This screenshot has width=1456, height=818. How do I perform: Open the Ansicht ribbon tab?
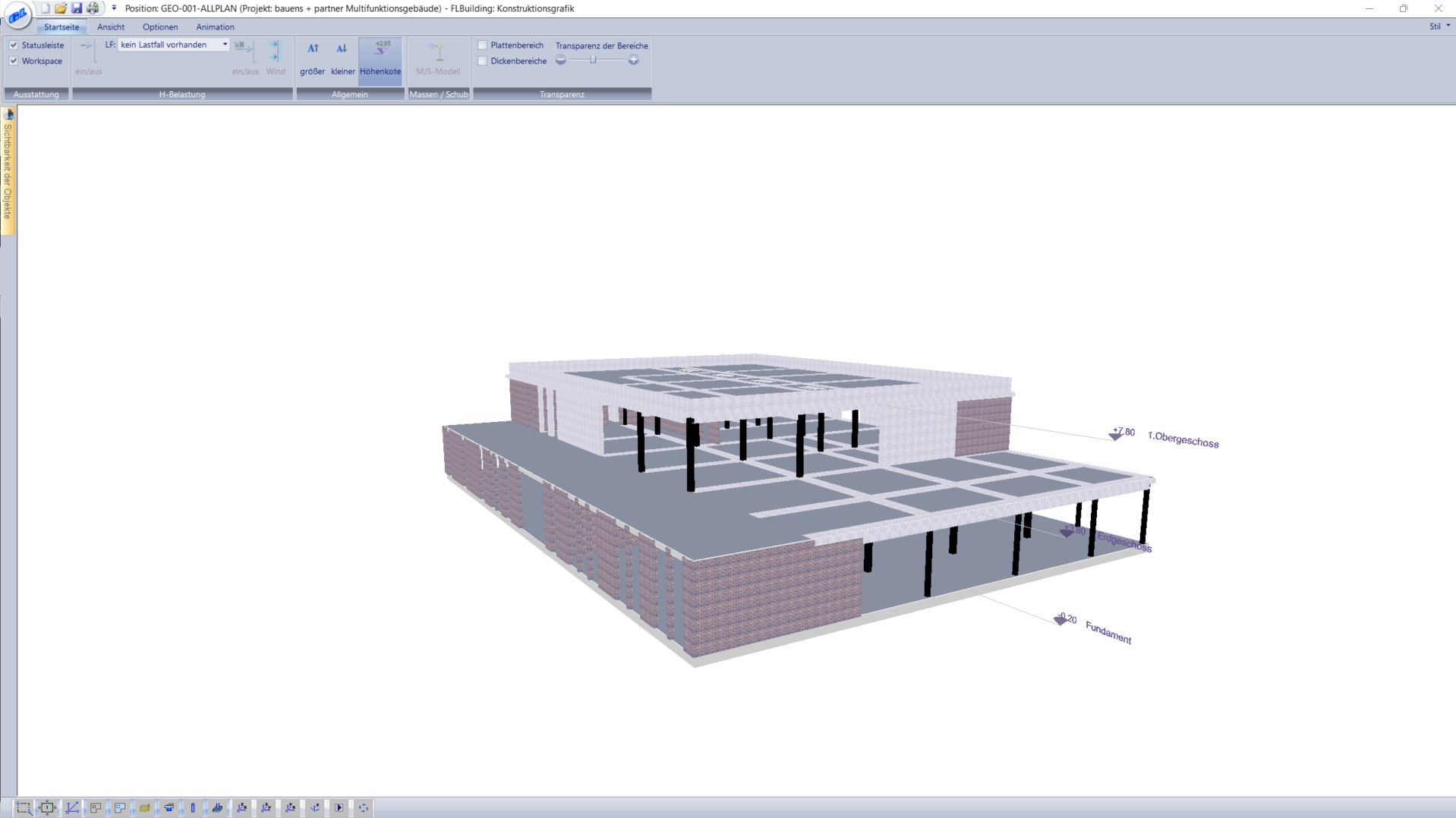click(x=111, y=27)
